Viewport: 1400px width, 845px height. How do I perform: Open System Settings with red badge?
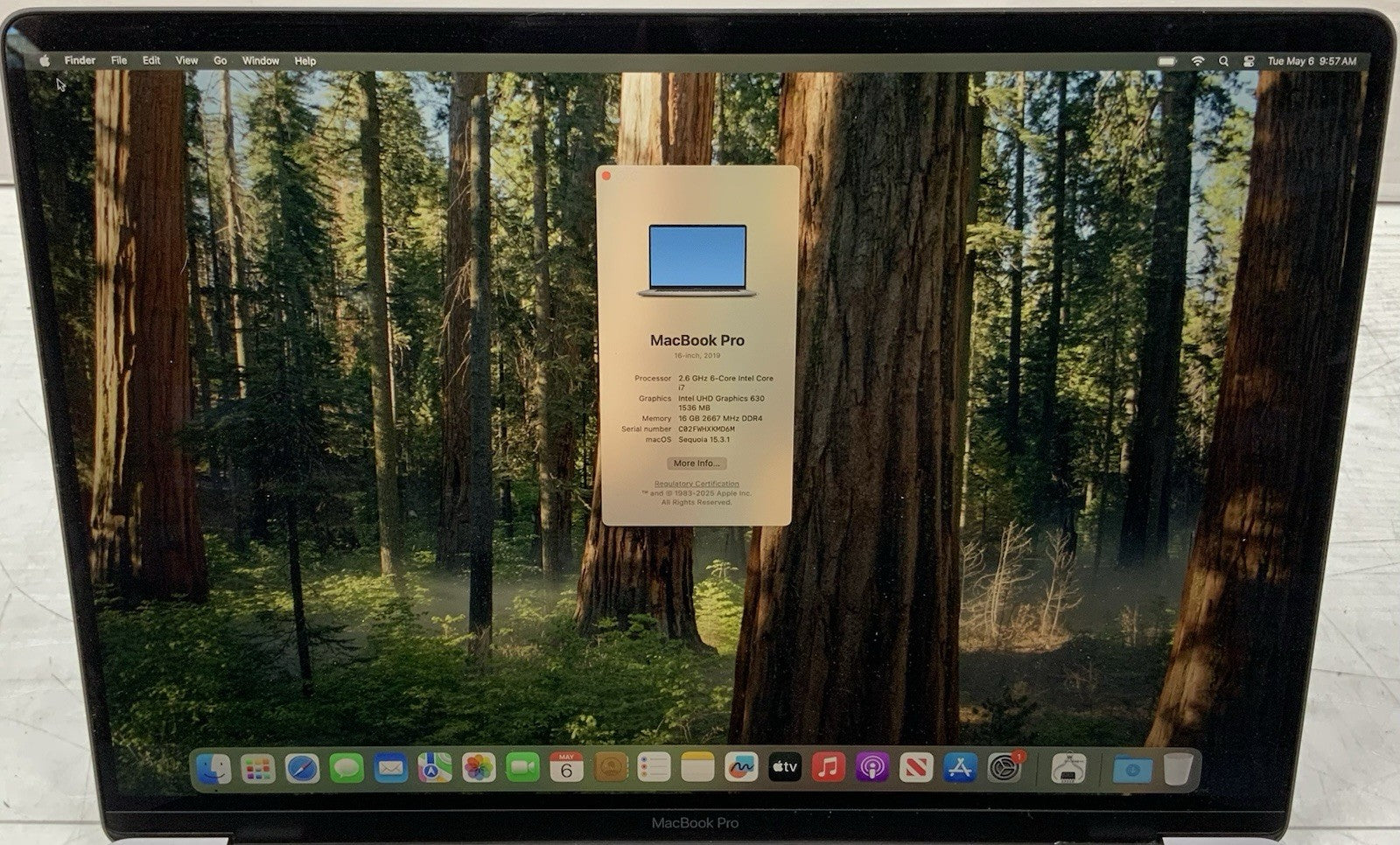(1004, 767)
